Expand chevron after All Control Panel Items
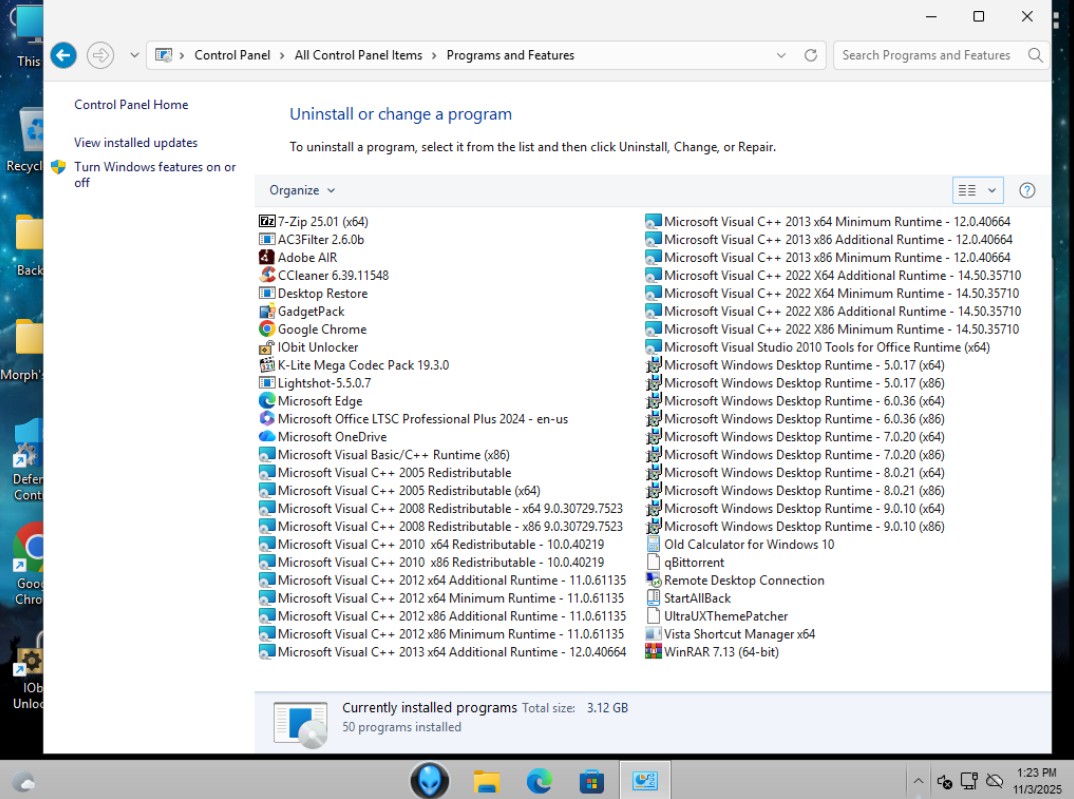This screenshot has width=1074, height=799. pos(434,55)
